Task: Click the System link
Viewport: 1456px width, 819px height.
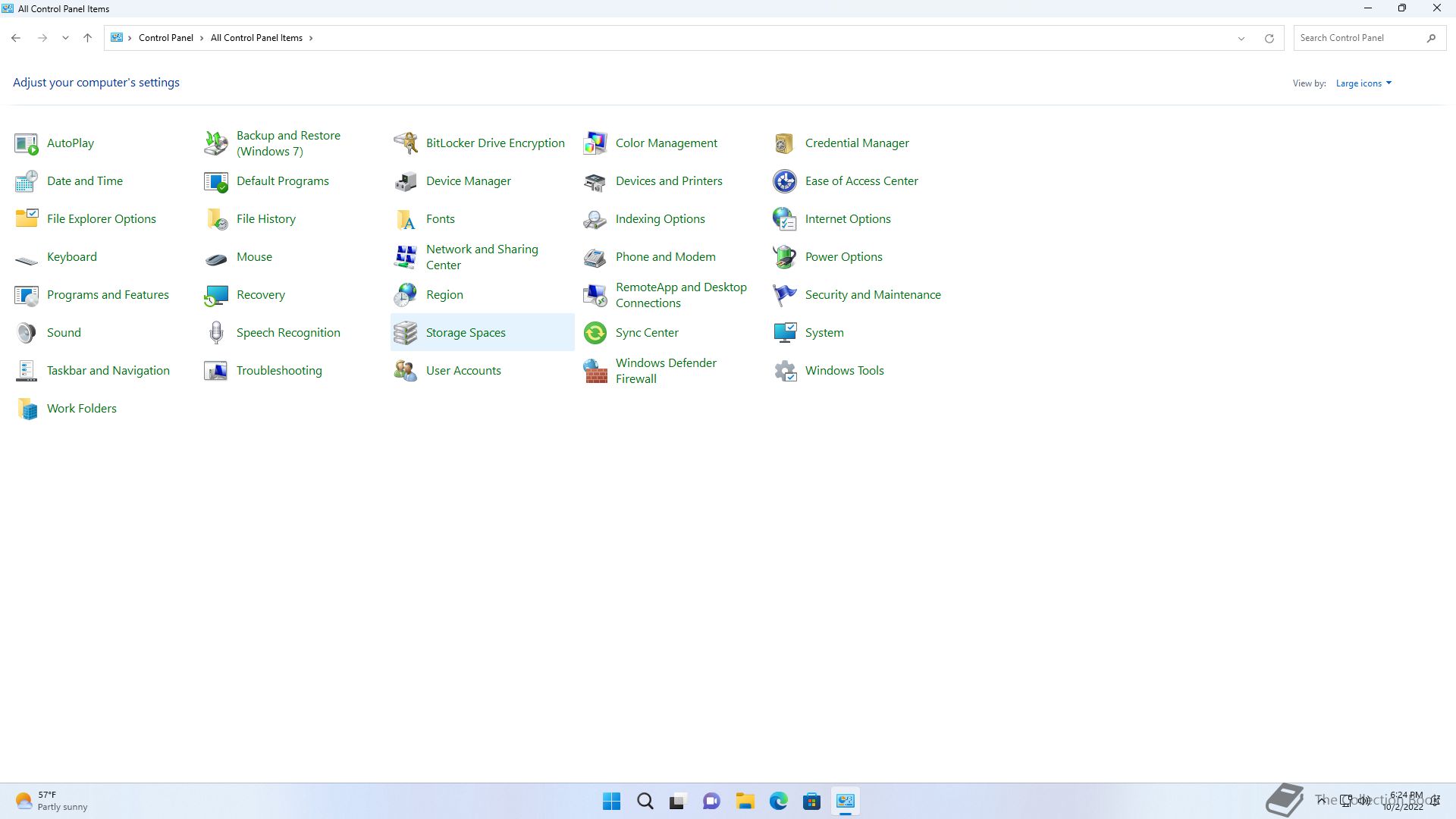Action: [824, 333]
